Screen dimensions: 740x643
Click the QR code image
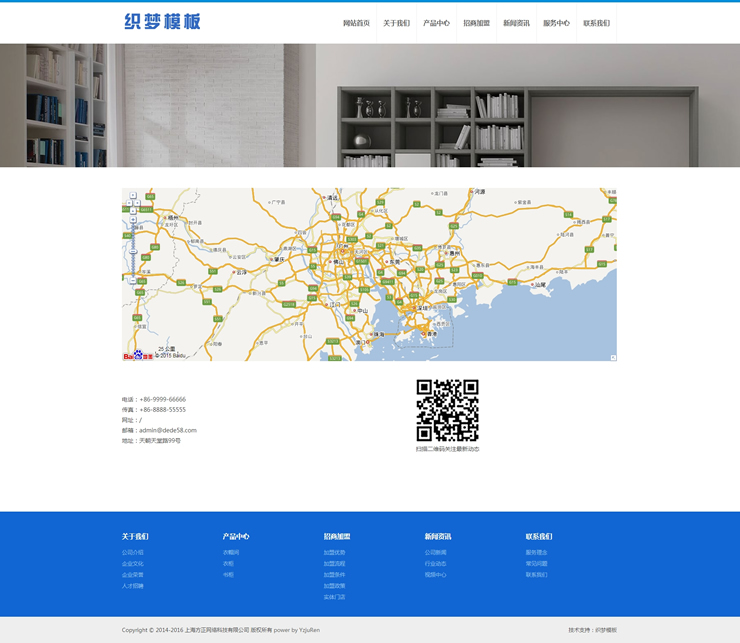pyautogui.click(x=447, y=410)
